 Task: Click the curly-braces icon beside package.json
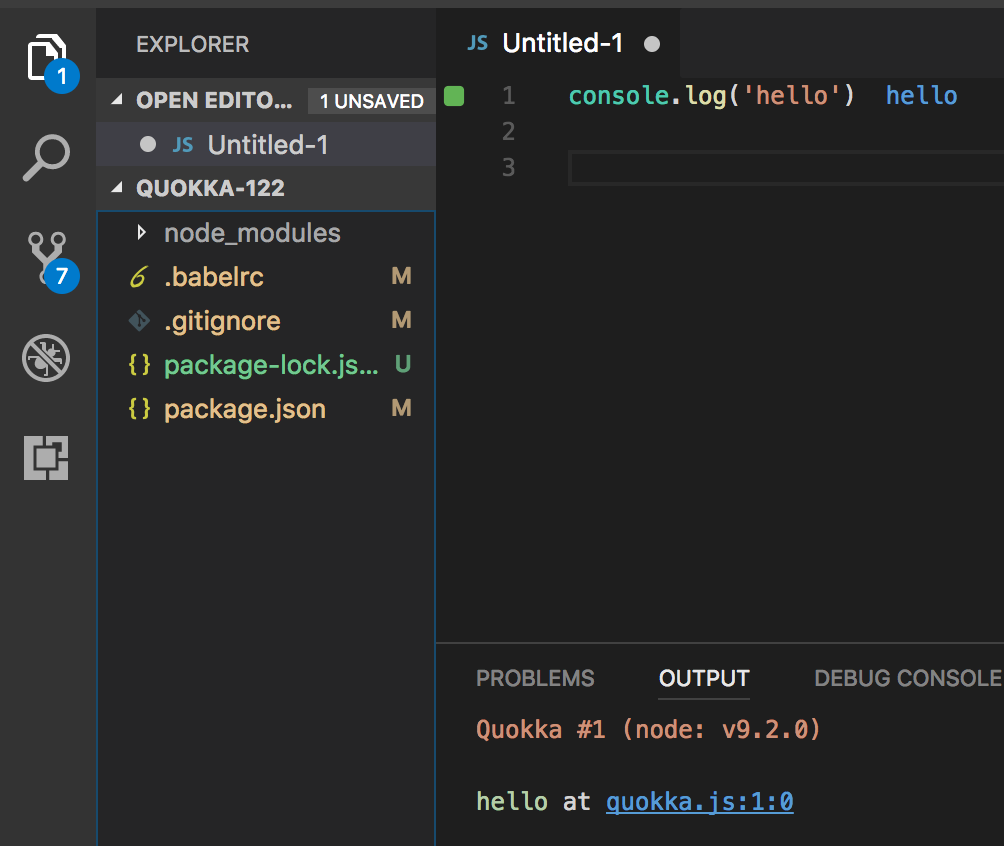pyautogui.click(x=140, y=408)
